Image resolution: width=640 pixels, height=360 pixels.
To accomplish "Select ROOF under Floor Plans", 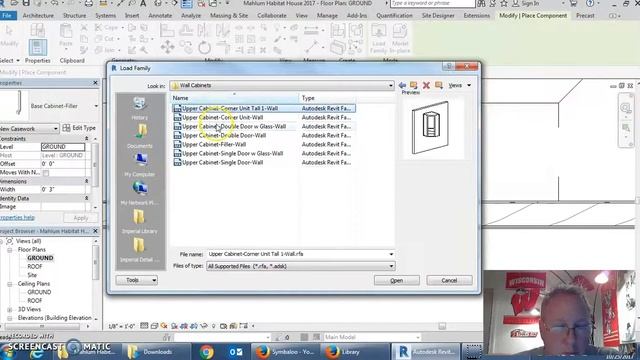I will pyautogui.click(x=35, y=267).
